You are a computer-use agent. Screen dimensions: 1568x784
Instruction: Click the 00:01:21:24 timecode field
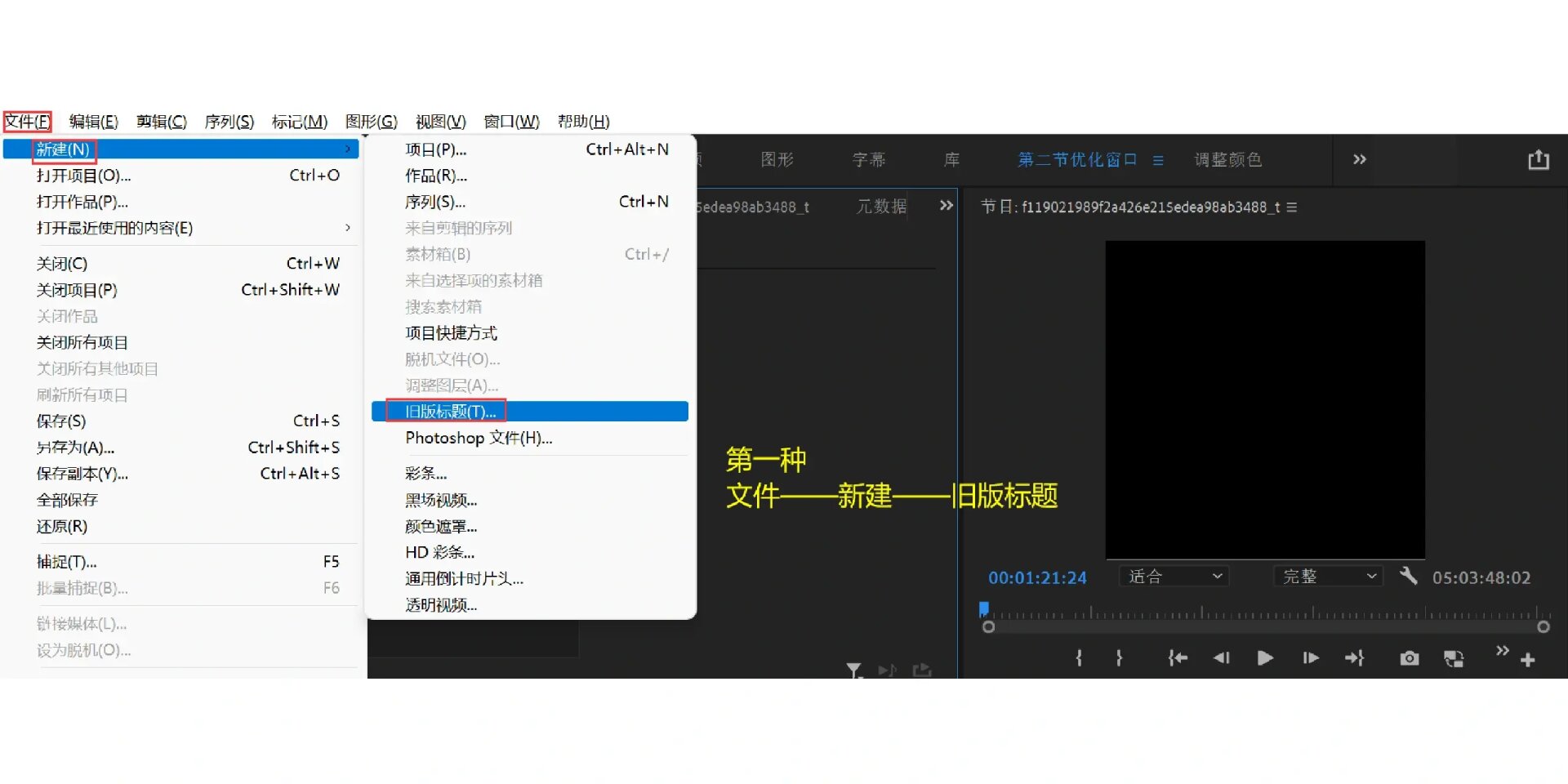click(1037, 577)
